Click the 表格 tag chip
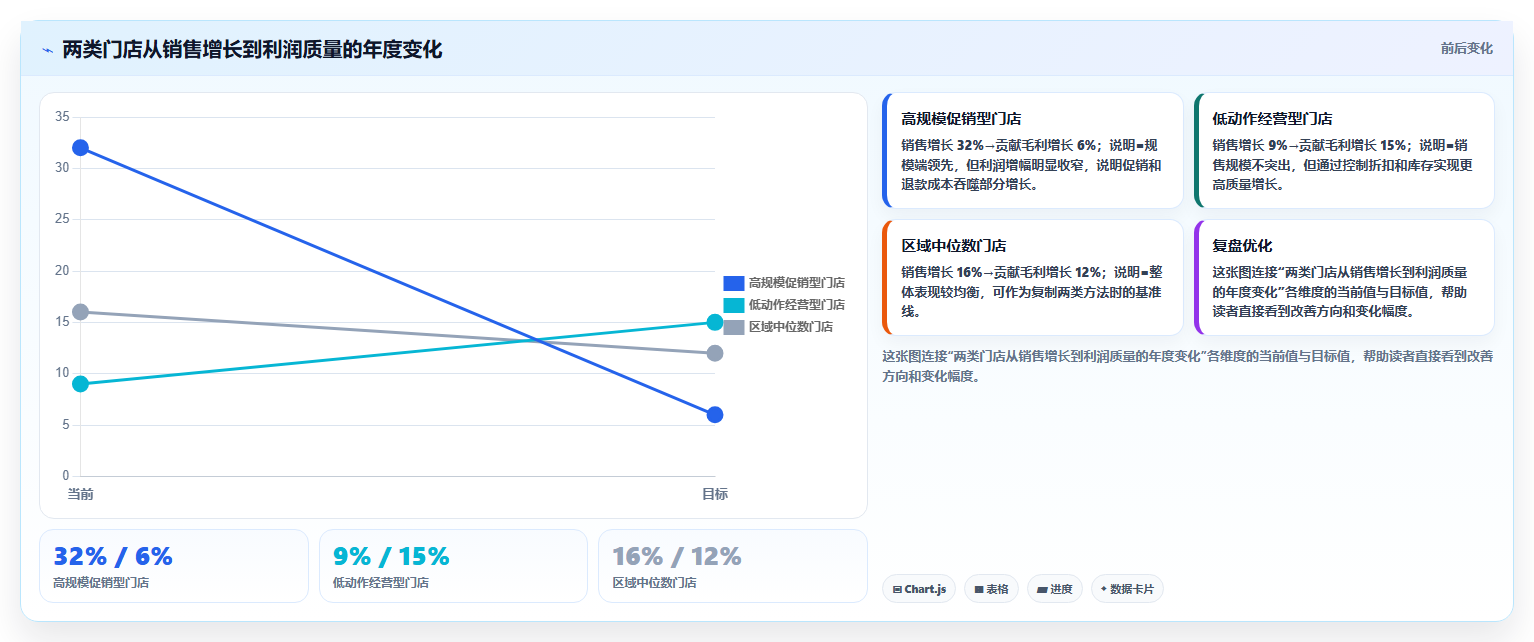This screenshot has width=1534, height=642. tap(991, 589)
